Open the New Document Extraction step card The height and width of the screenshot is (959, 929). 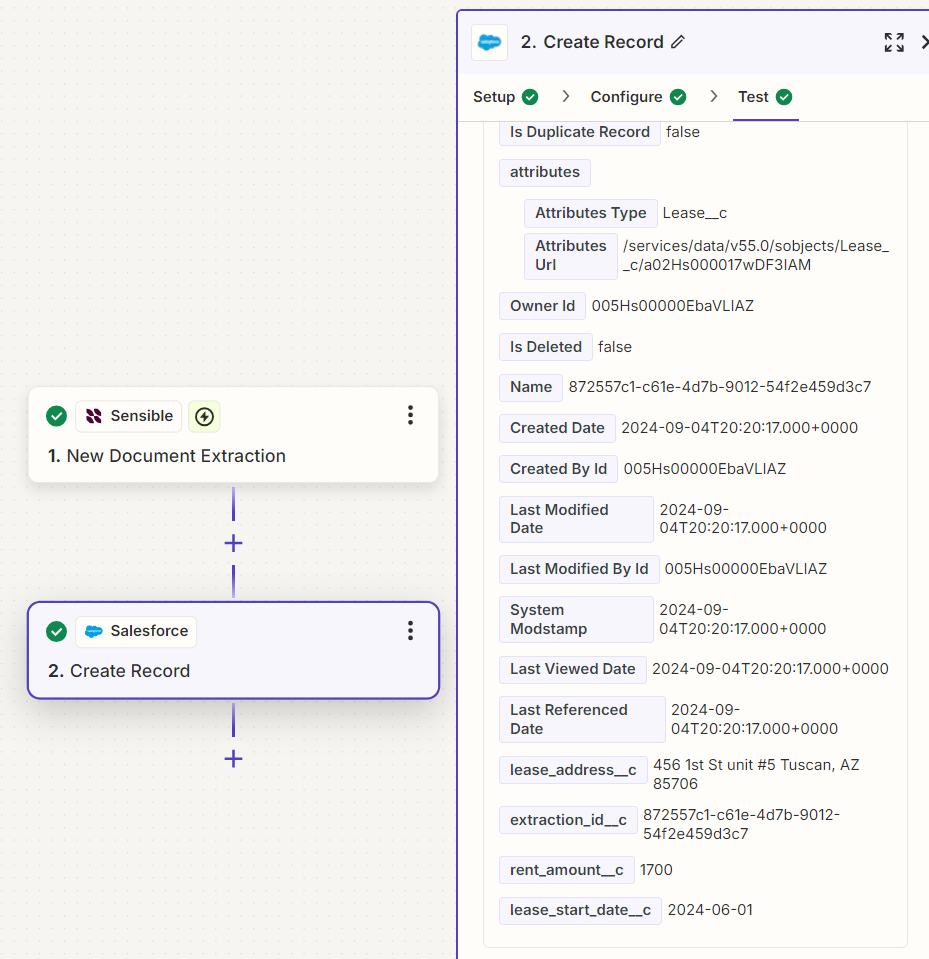coord(233,434)
